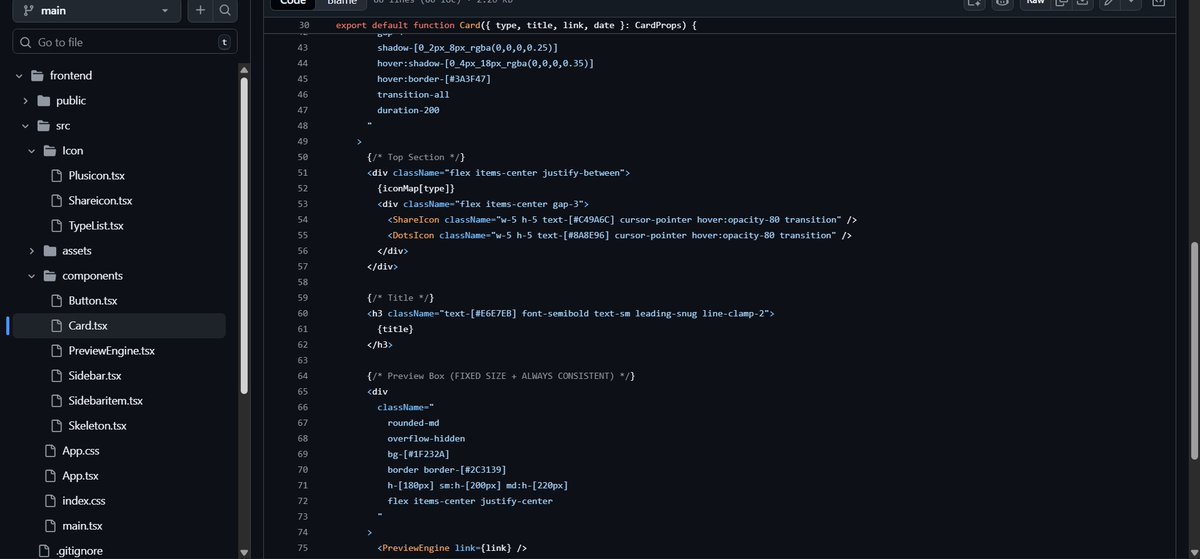Click the DotsIcon tag on line 55
1200x559 pixels.
point(411,235)
